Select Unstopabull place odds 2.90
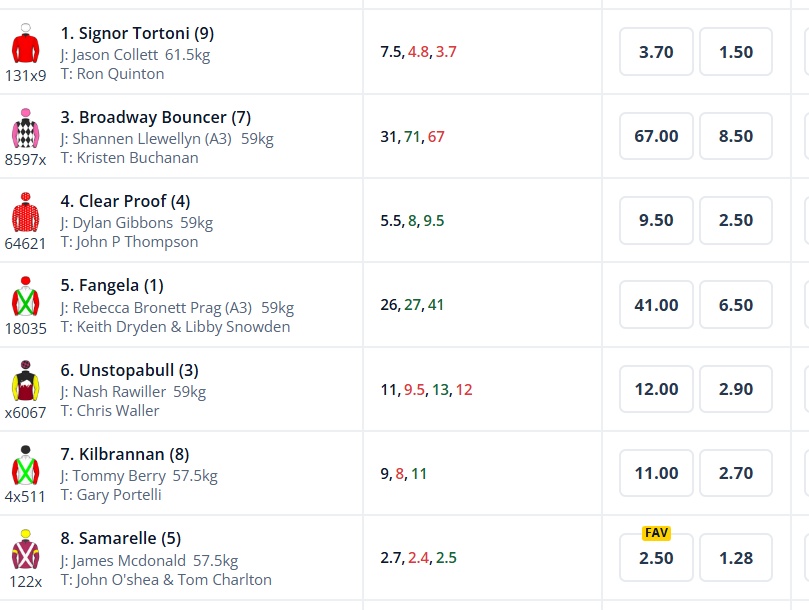Viewport: 809px width, 610px height. pos(736,389)
